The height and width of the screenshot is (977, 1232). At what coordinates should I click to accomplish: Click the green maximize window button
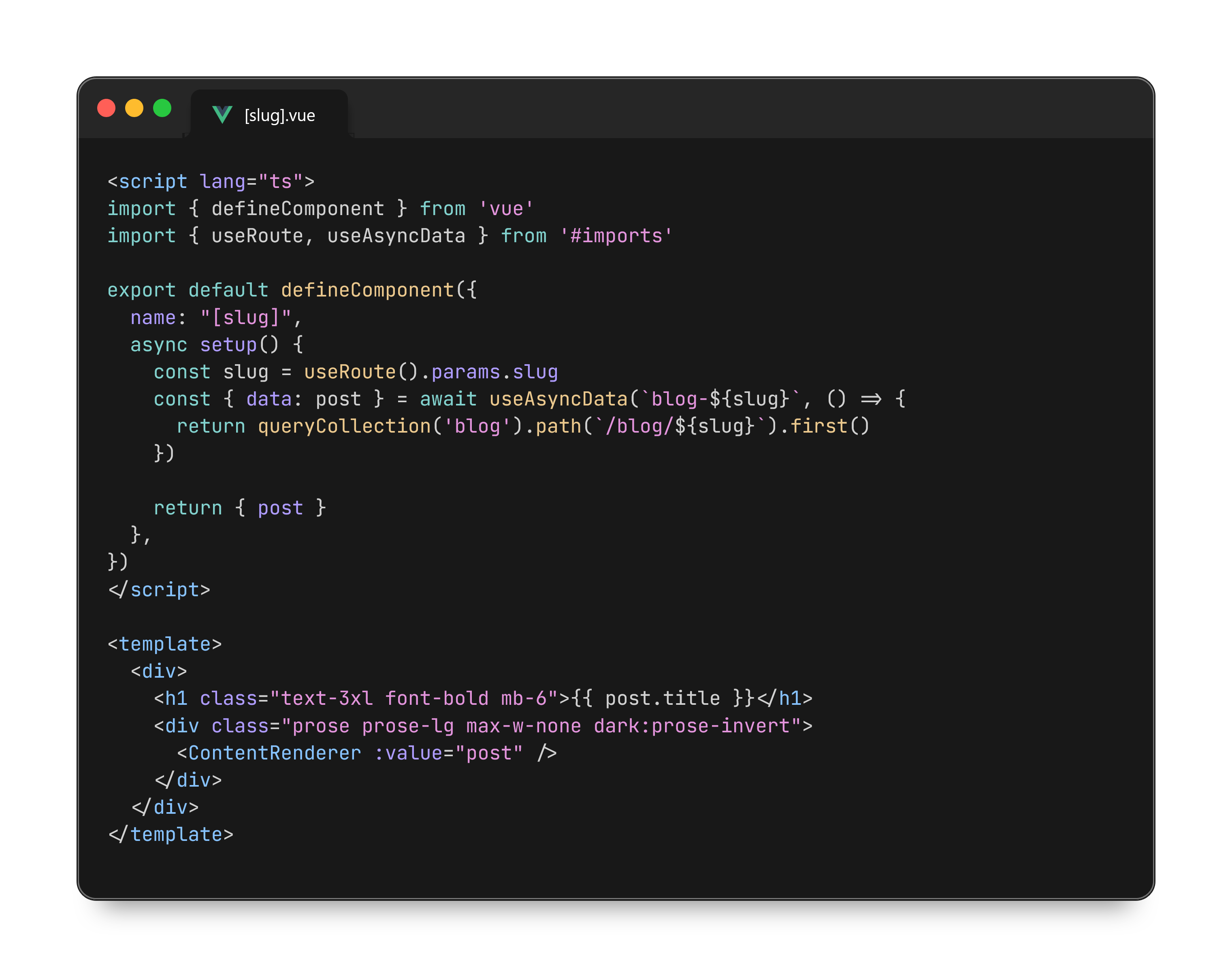(162, 108)
